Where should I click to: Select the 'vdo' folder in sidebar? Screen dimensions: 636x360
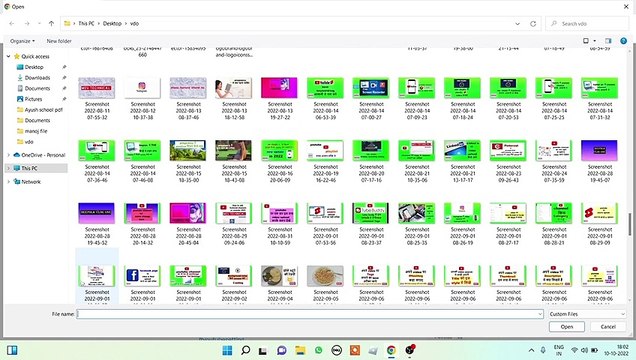pos(29,141)
